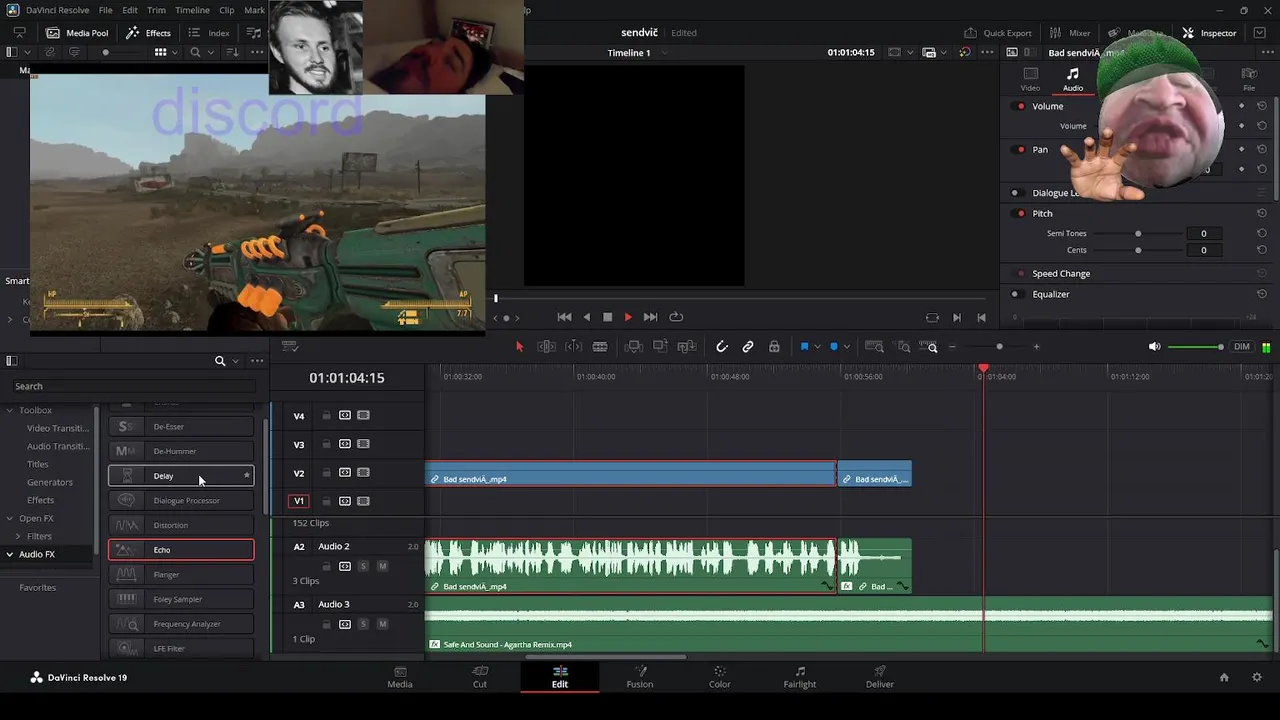Choose the Dynamic Trim Mode tool
The height and width of the screenshot is (720, 1280).
pos(573,347)
